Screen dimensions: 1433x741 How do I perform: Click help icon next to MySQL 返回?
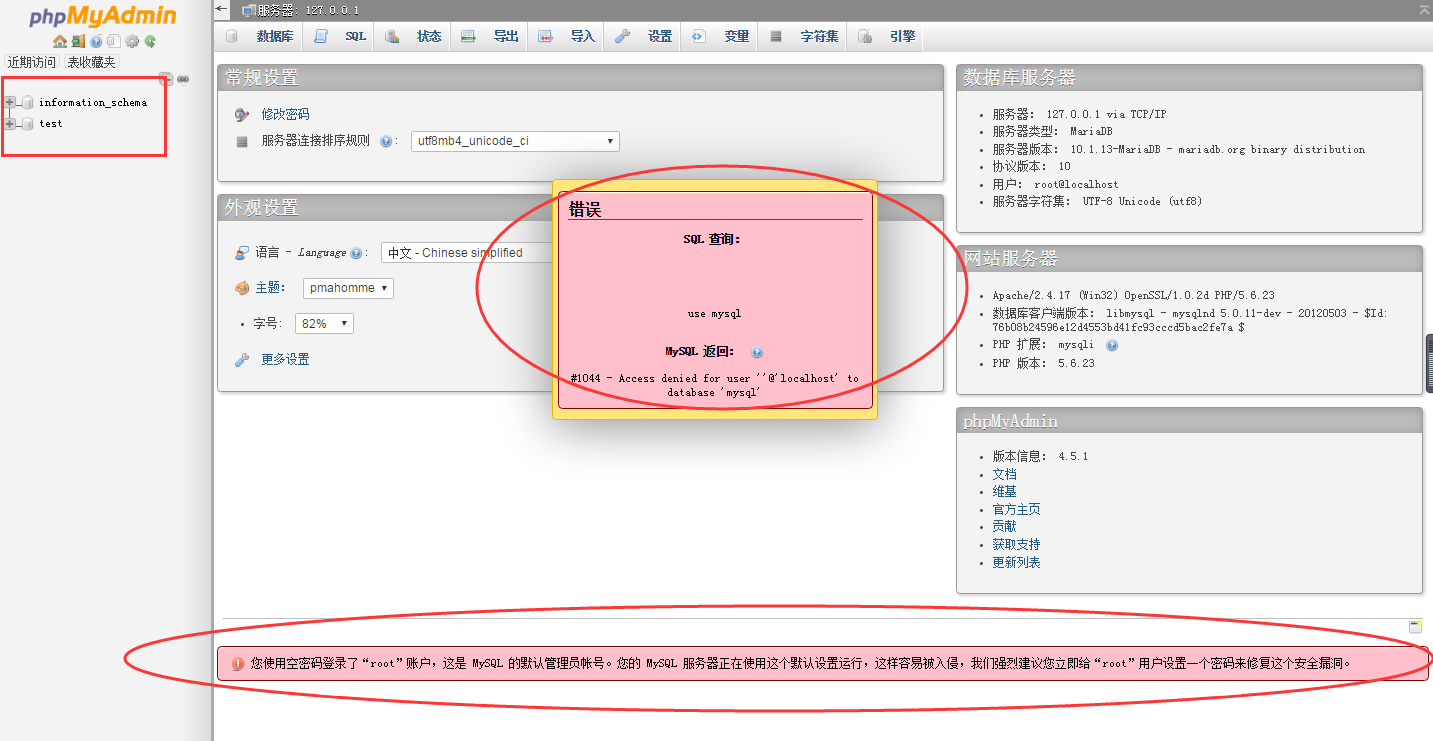tap(757, 352)
